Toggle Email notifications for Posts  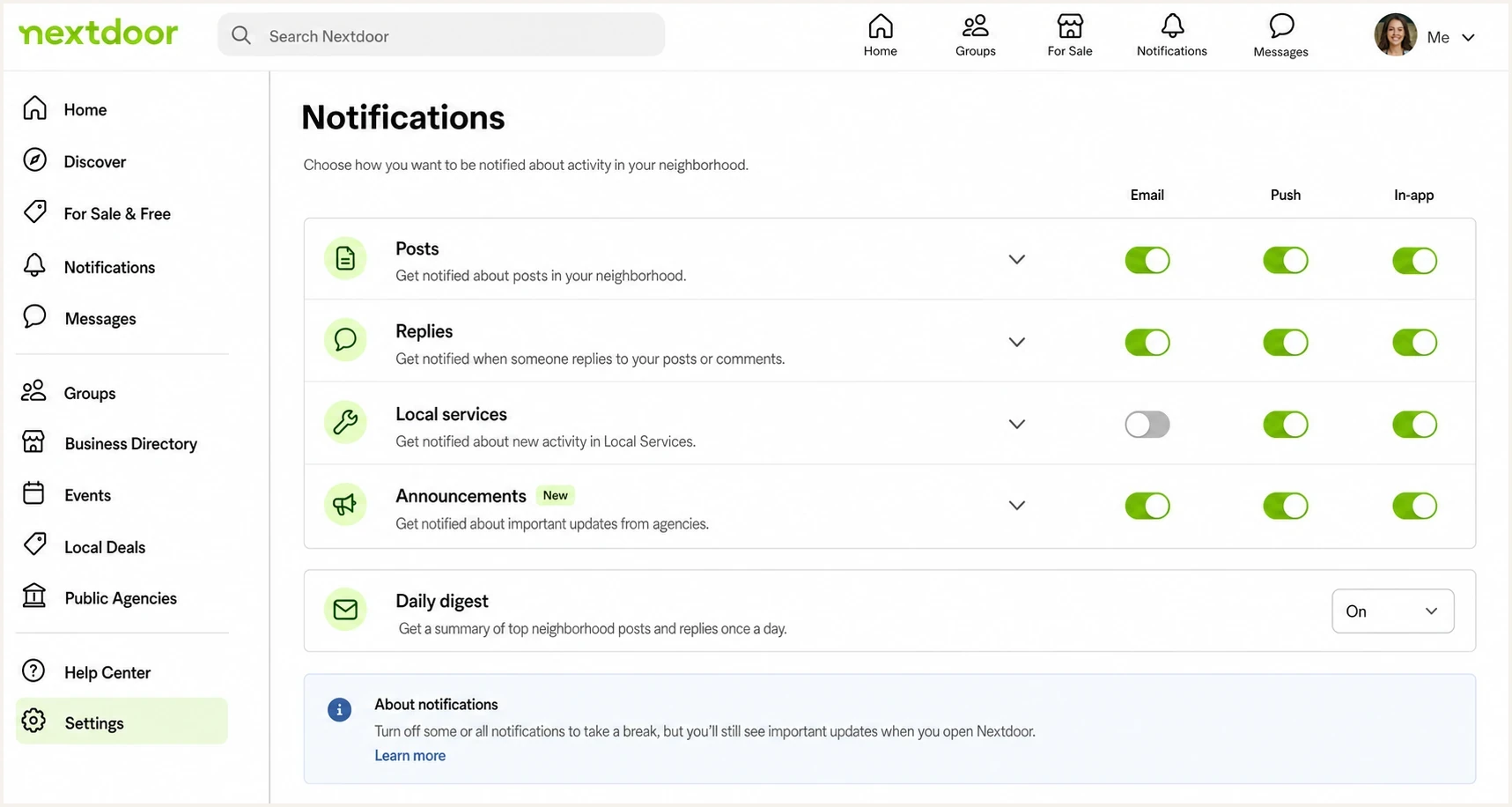(1147, 261)
